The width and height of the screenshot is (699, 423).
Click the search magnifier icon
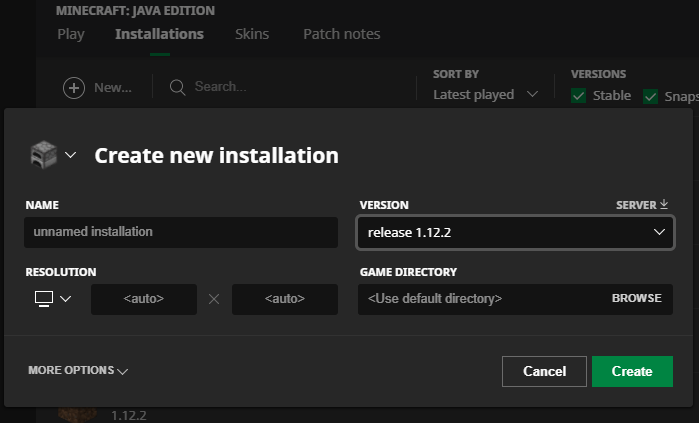pyautogui.click(x=178, y=87)
